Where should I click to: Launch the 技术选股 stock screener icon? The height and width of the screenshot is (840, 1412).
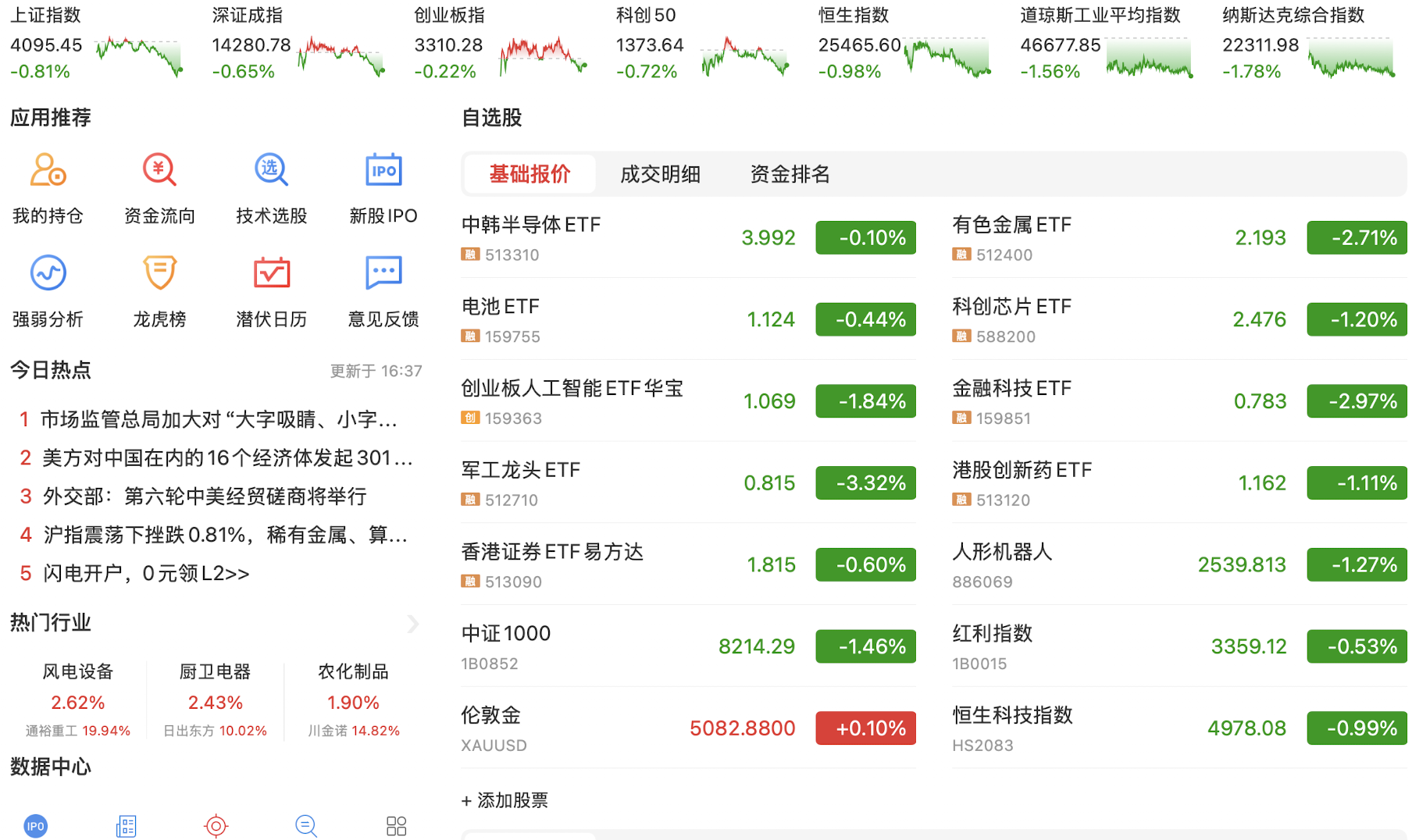[271, 170]
